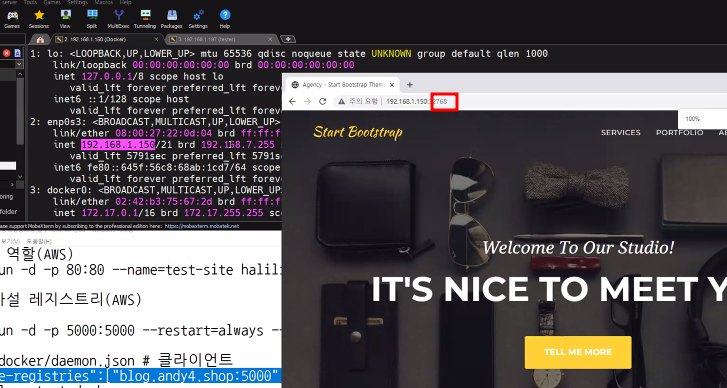
Task: Open the mobaxterm.mobatek.net link
Action: tap(202, 226)
